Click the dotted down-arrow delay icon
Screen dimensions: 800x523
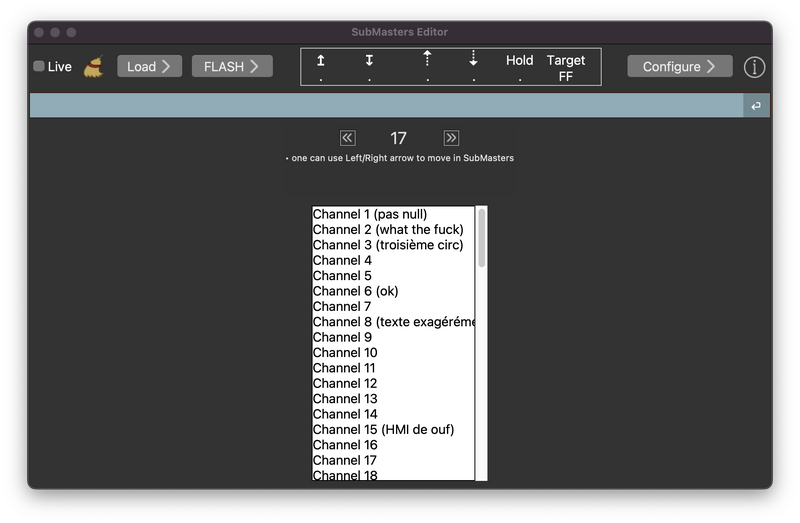coord(474,60)
